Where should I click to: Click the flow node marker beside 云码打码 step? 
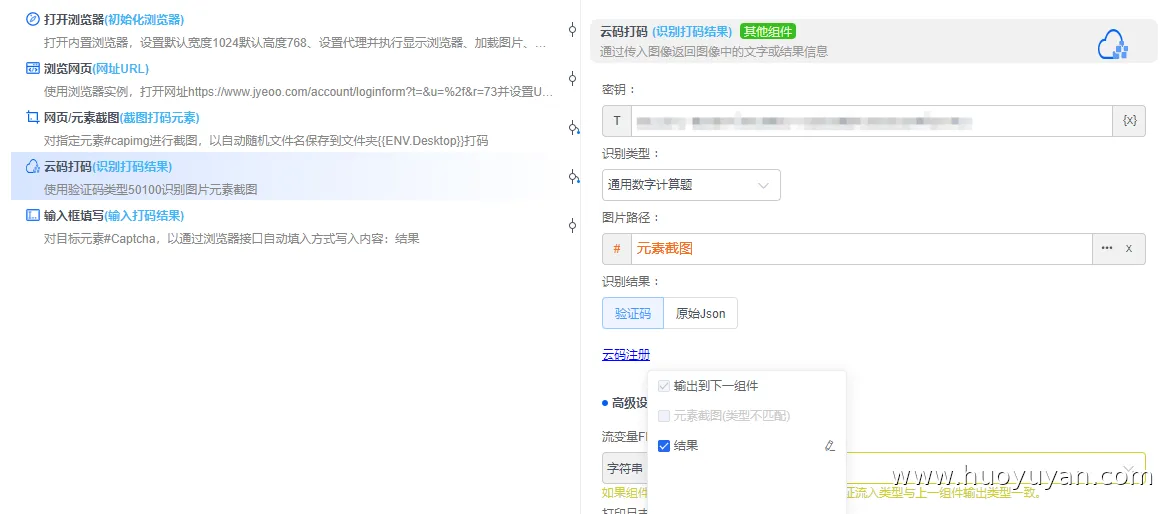pos(573,177)
